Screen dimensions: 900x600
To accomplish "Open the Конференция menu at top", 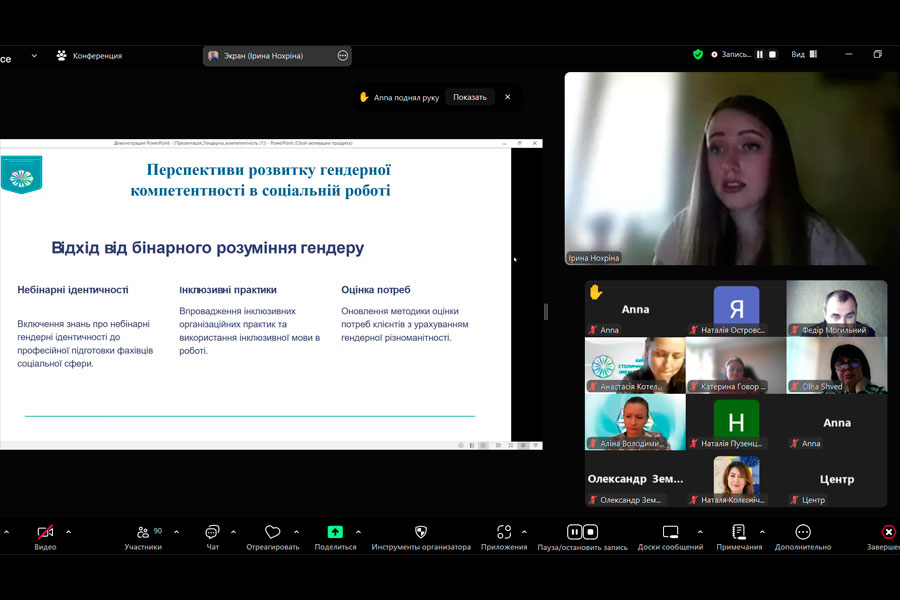I will tap(89, 56).
